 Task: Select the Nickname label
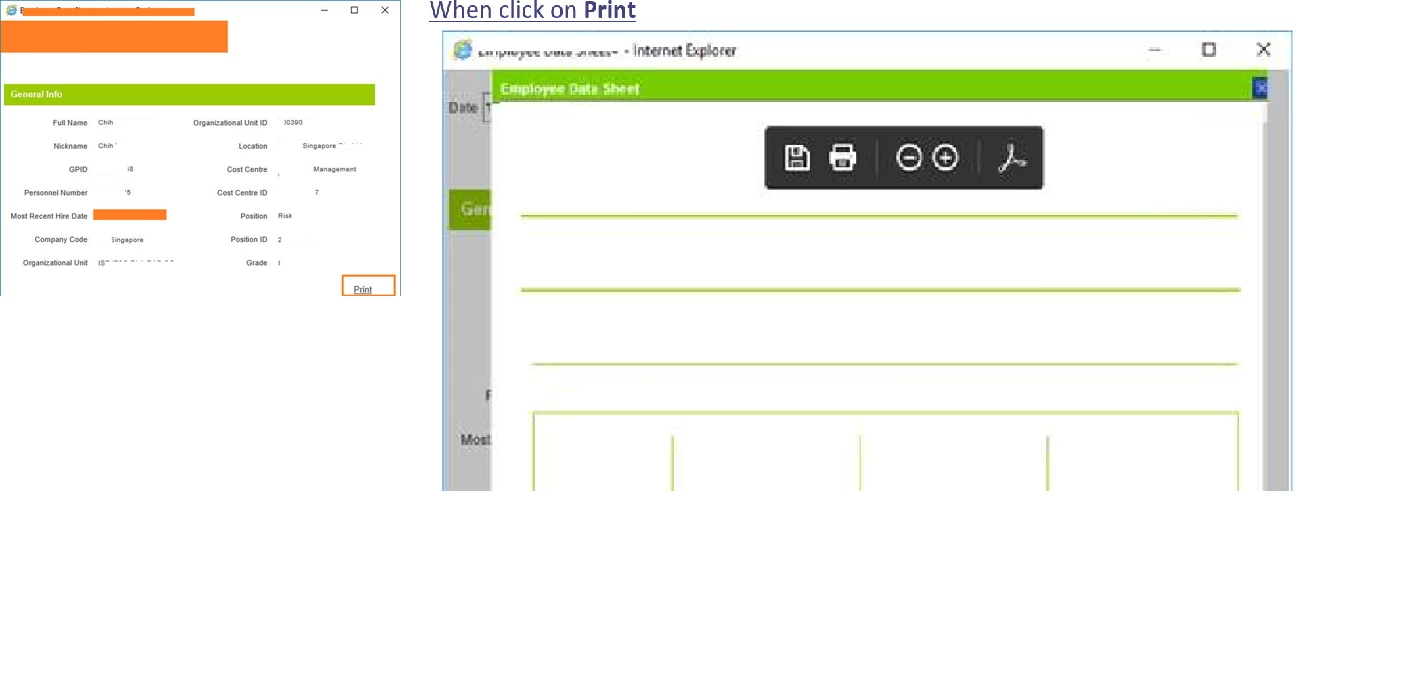[x=70, y=146]
